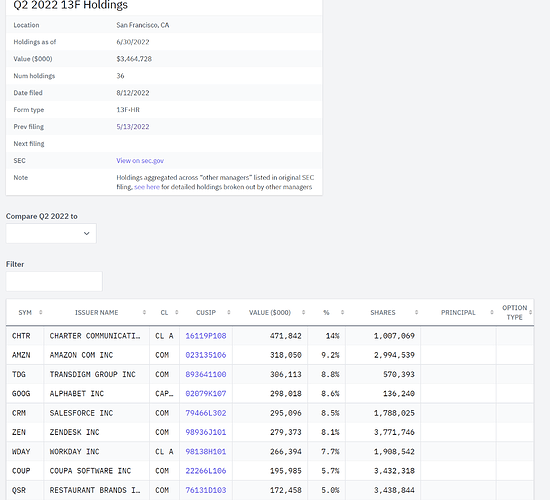Open the Compare Q2 2022 to dropdown
This screenshot has width=550, height=500.
pos(51,233)
